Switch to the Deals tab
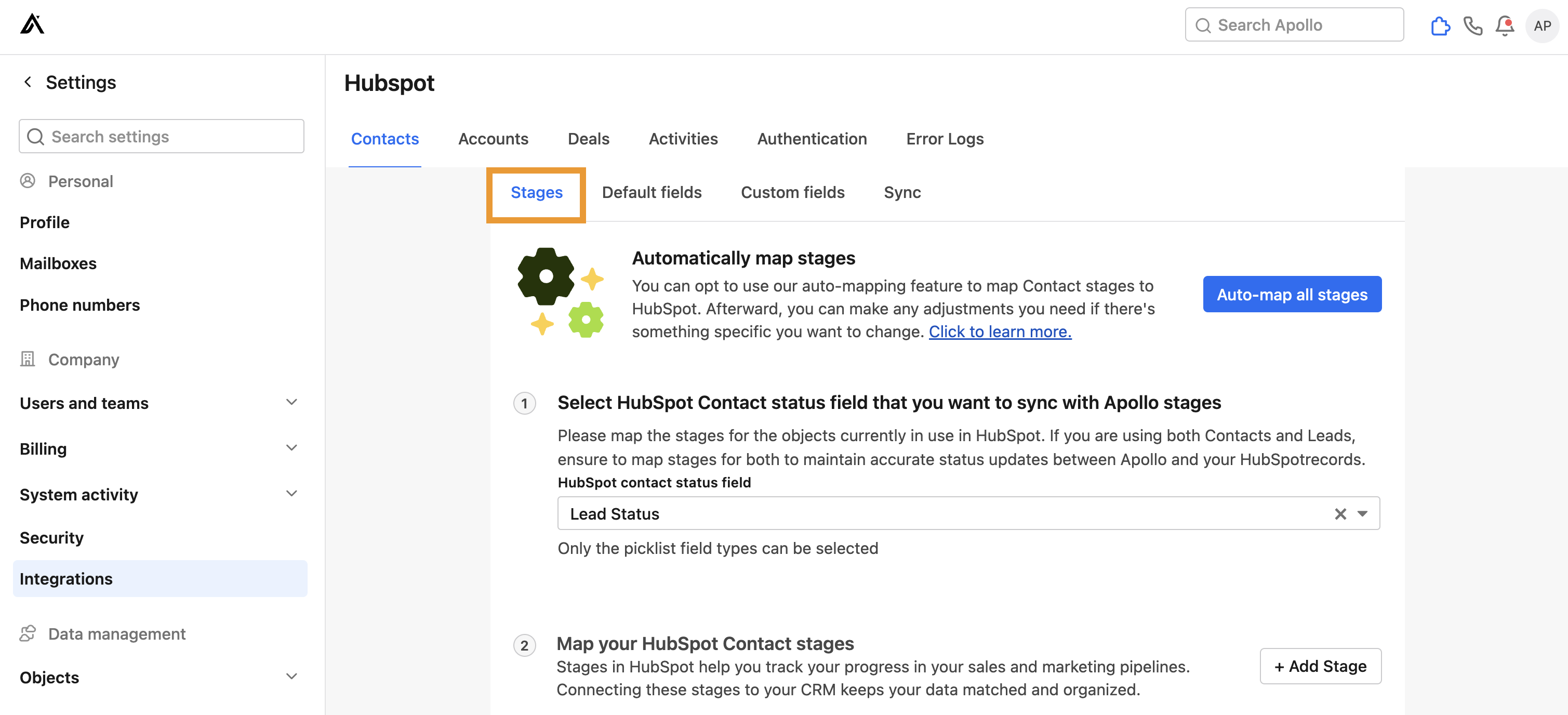Image resolution: width=1568 pixels, height=715 pixels. pos(588,139)
